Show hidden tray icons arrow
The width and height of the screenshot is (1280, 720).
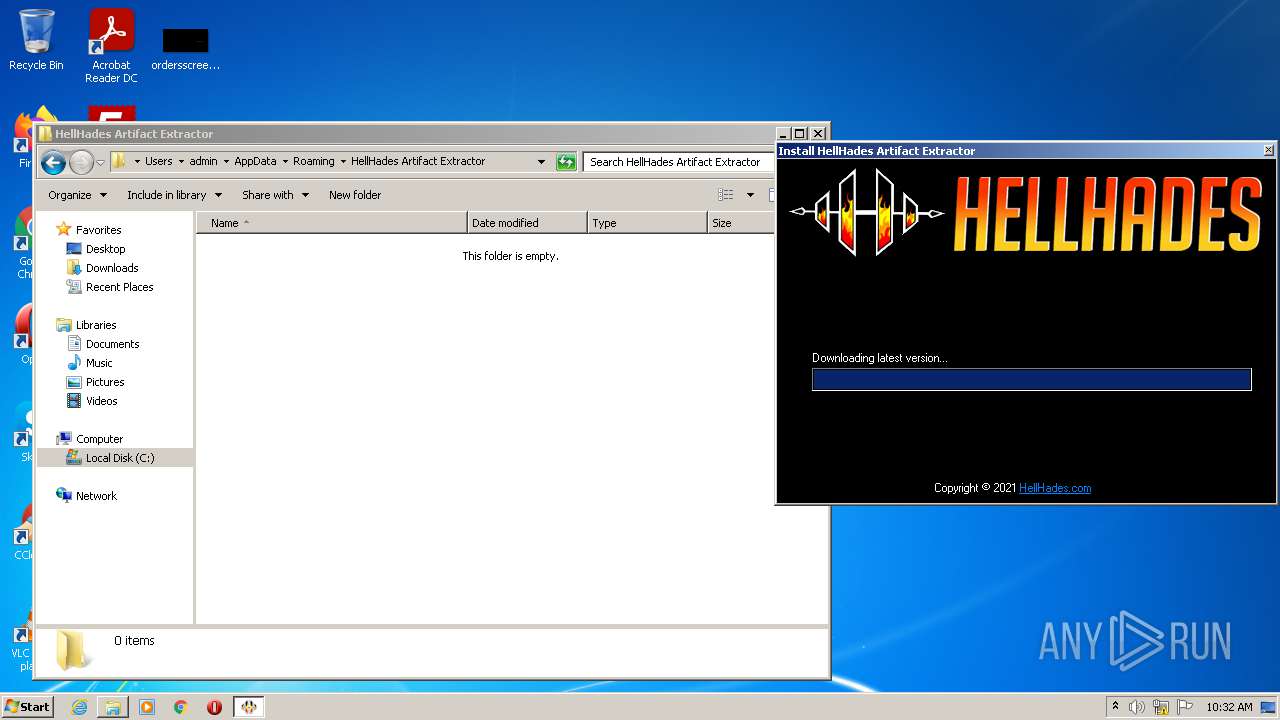pyautogui.click(x=1115, y=706)
